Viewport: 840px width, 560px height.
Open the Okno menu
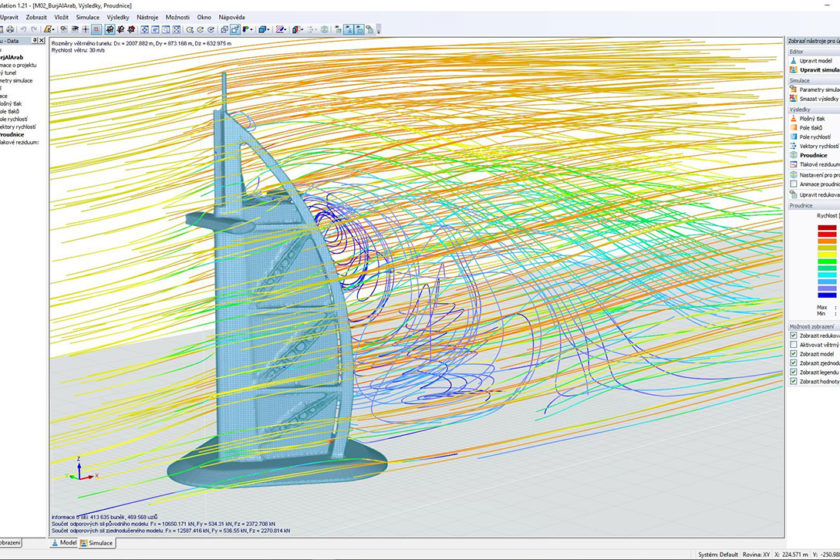pyautogui.click(x=204, y=17)
